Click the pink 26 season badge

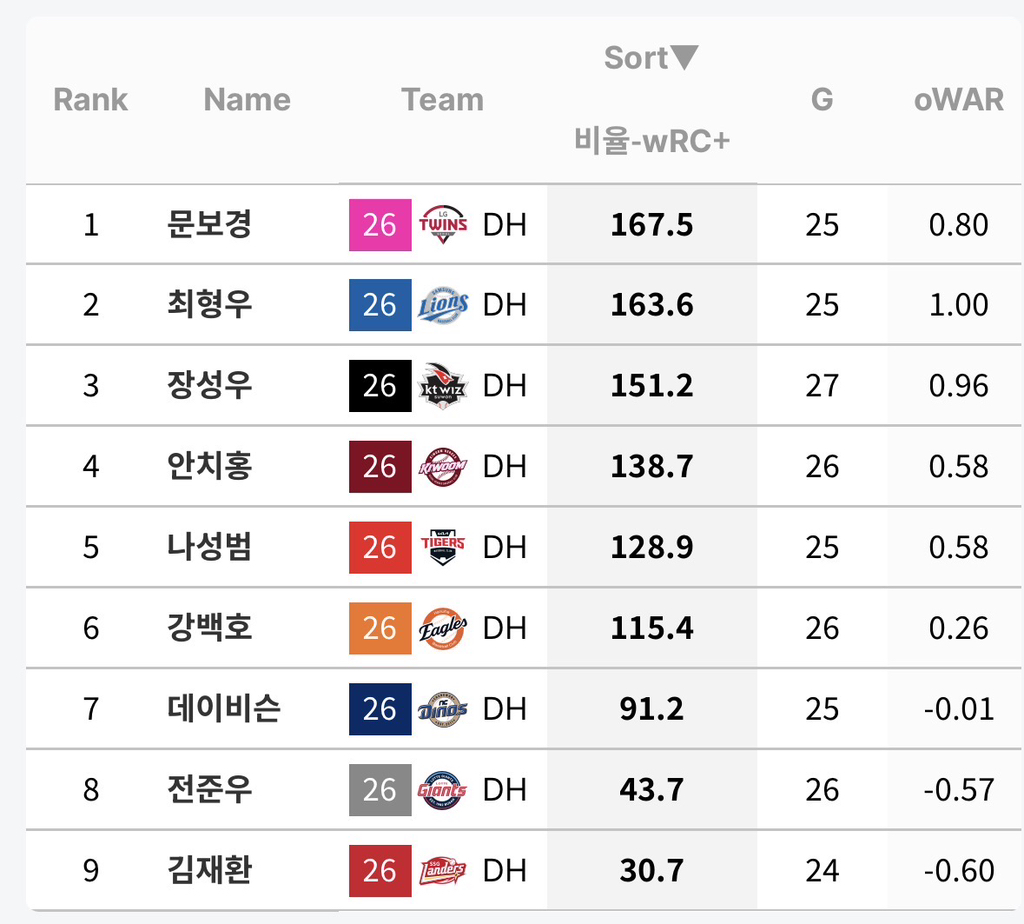point(380,225)
